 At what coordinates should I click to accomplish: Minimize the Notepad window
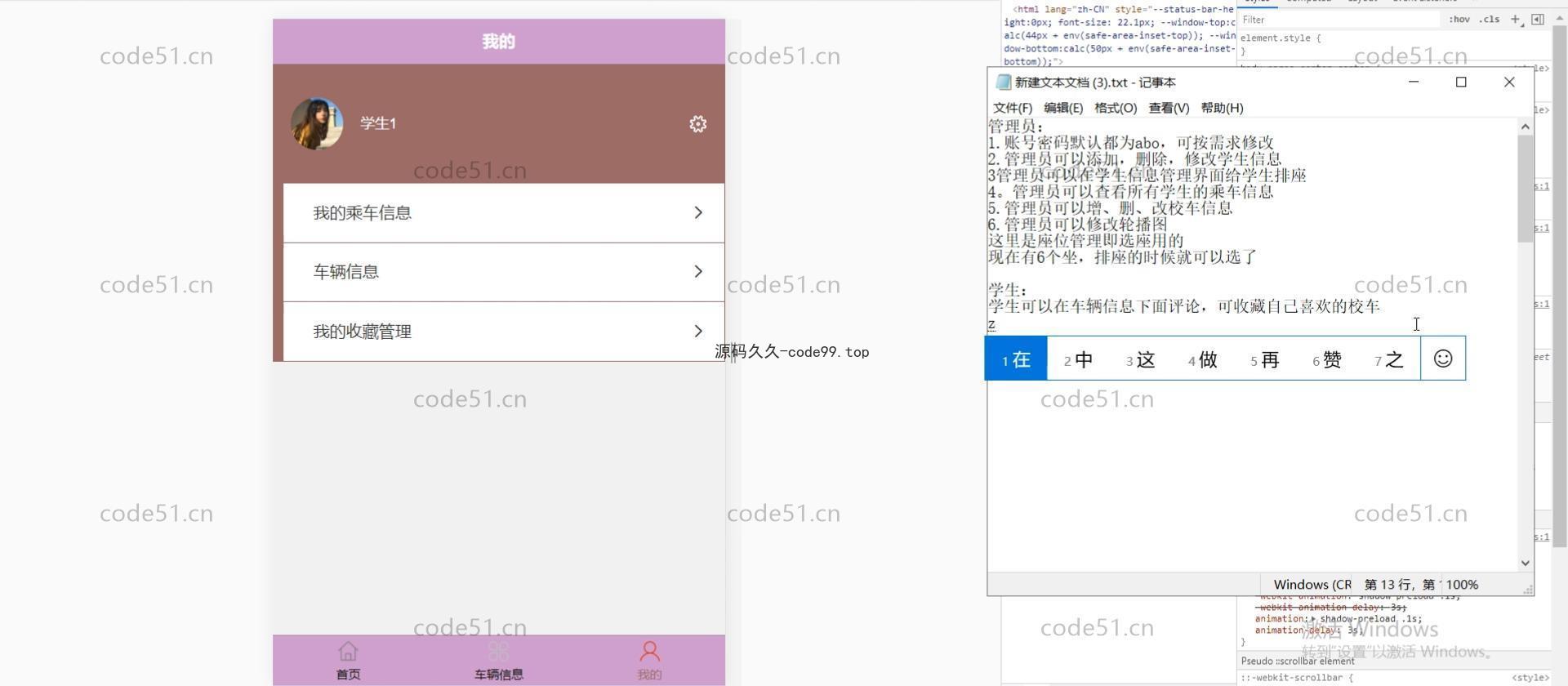click(1414, 82)
